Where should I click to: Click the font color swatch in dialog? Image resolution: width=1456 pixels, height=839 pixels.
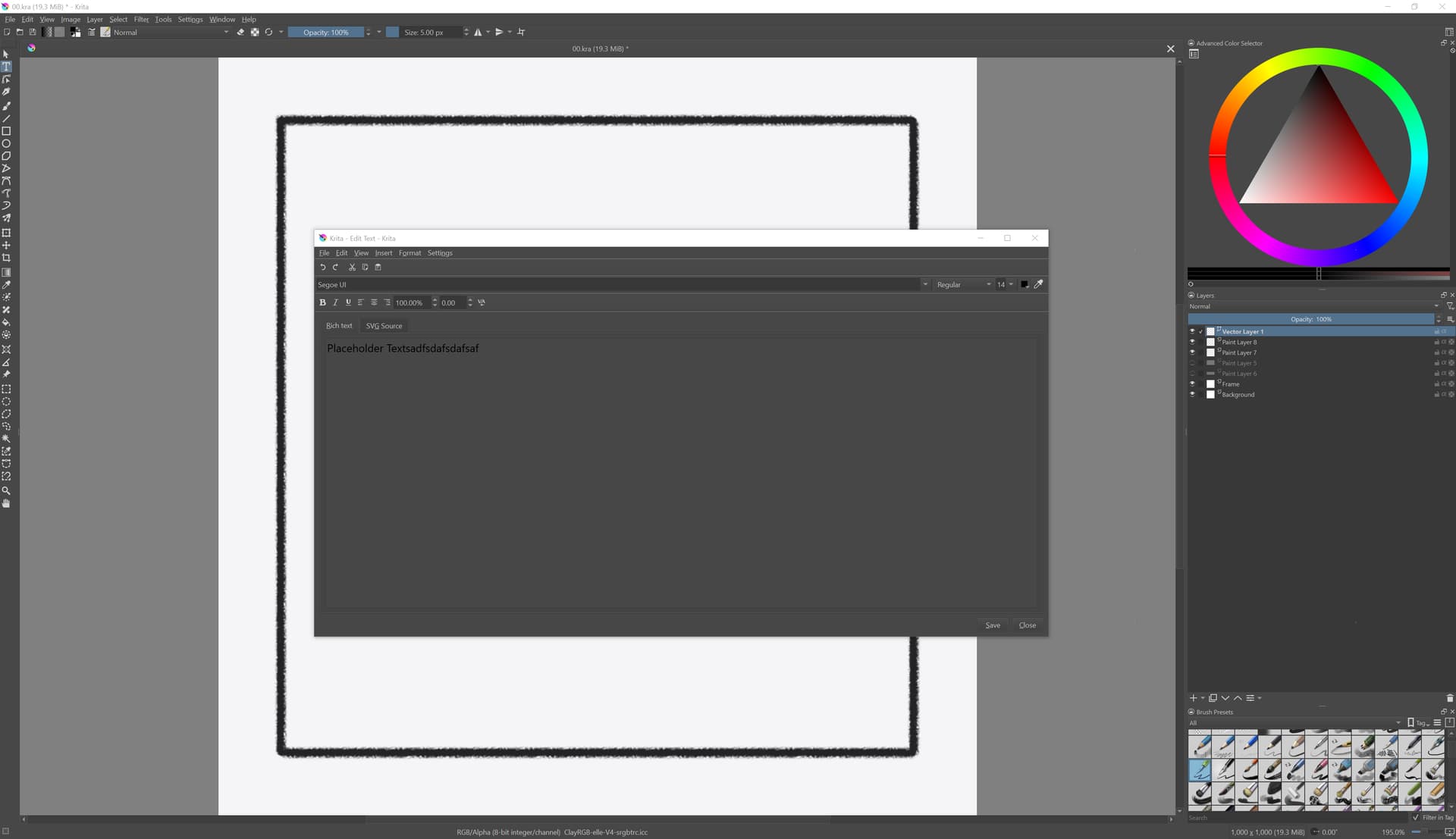tap(1025, 284)
